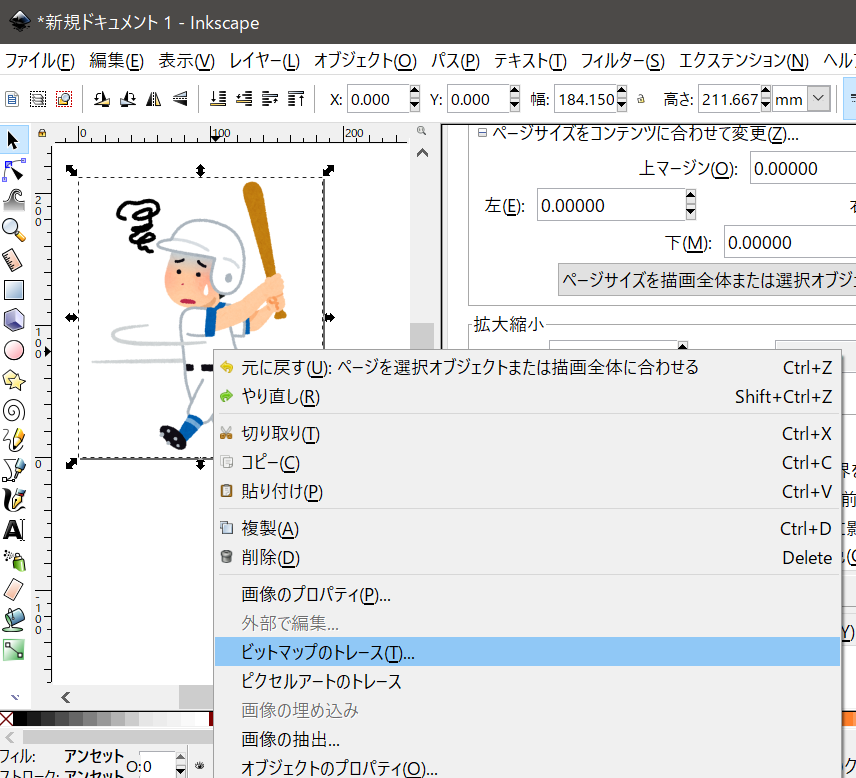This screenshot has width=856, height=778.
Task: Select the Tweak tool
Action: coord(13,200)
